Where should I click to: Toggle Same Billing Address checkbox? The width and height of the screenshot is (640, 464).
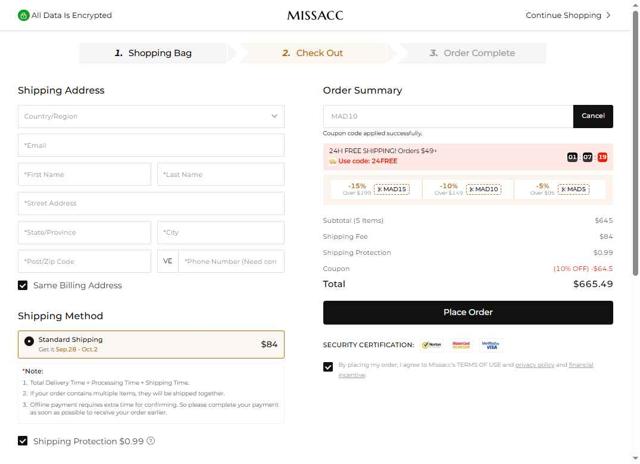23,285
